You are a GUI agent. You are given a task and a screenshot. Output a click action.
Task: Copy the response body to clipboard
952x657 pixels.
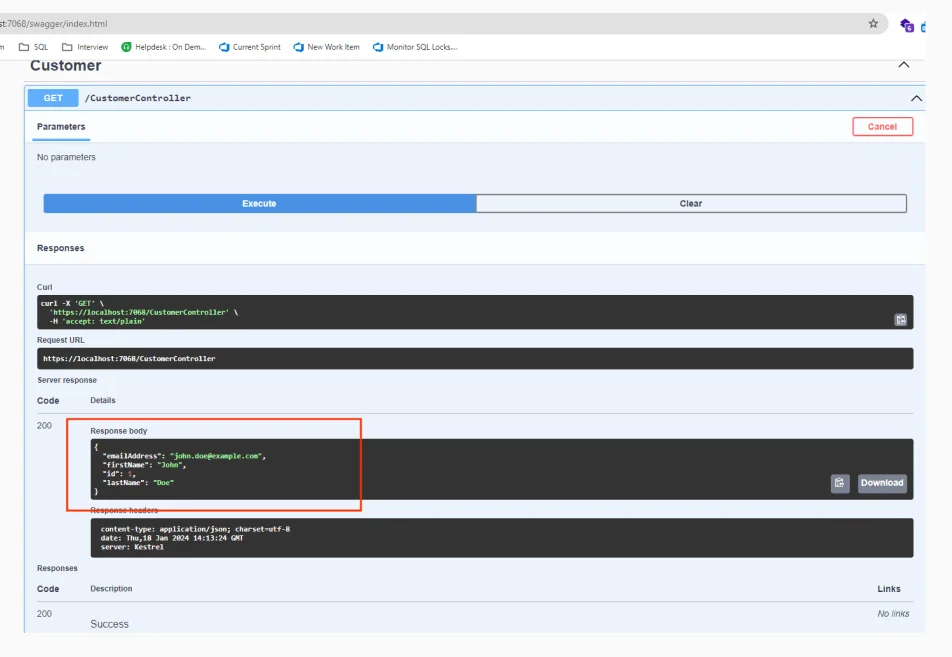pos(839,483)
